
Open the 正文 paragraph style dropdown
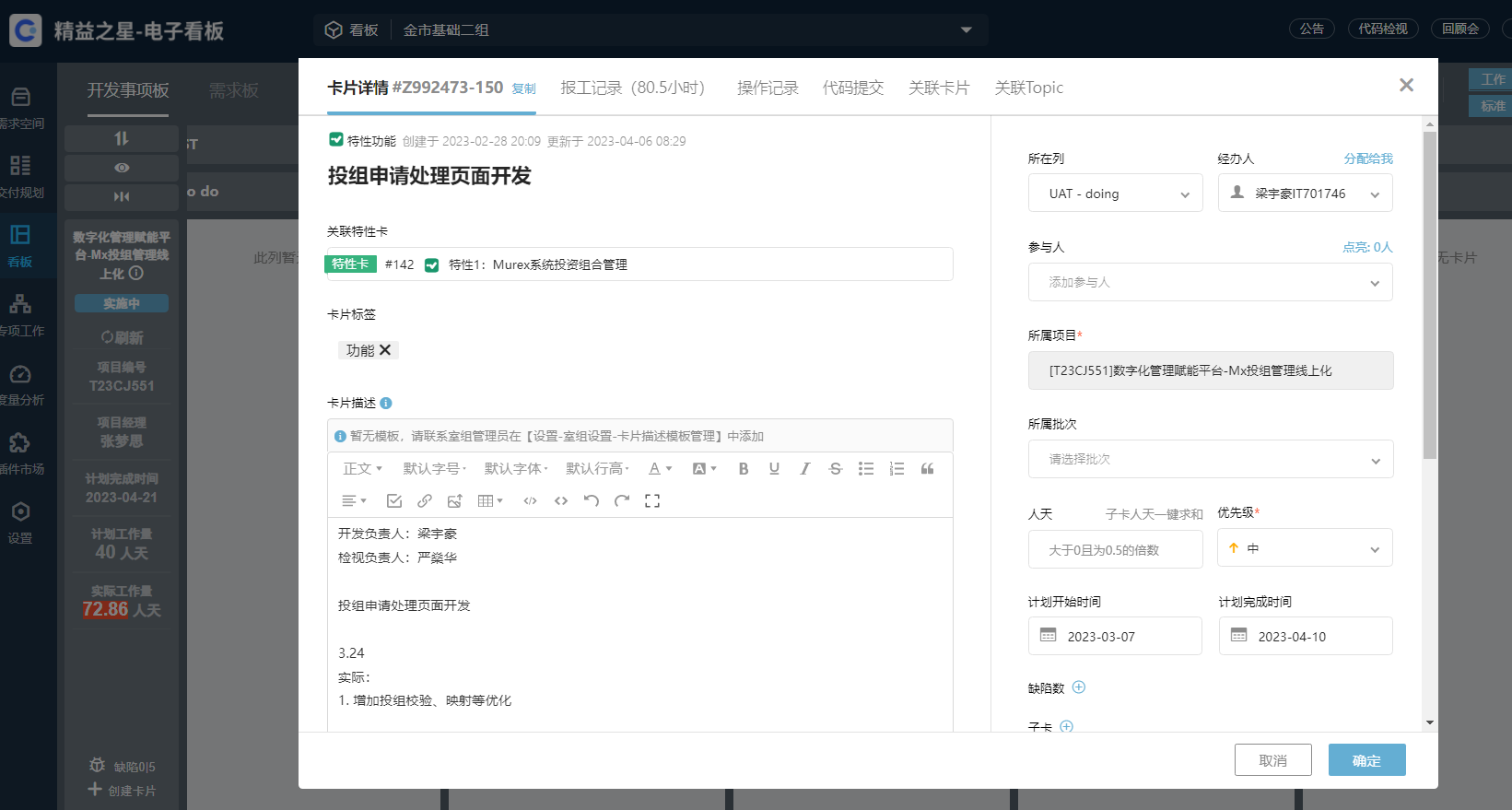(363, 469)
